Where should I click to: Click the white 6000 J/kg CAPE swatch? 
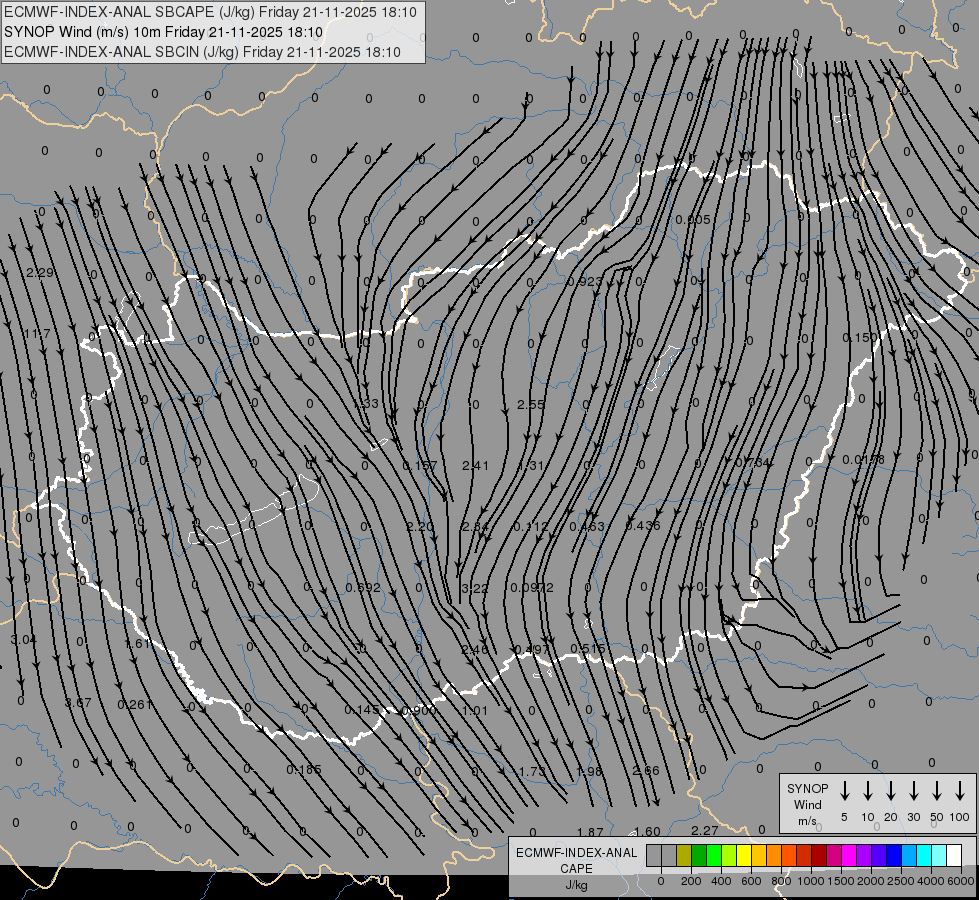pyautogui.click(x=954, y=855)
